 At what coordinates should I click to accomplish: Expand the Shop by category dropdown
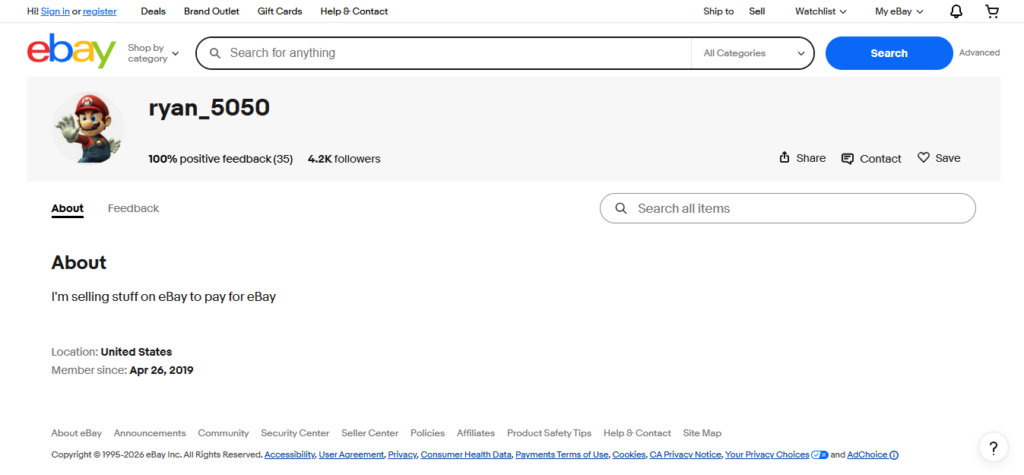tap(153, 53)
